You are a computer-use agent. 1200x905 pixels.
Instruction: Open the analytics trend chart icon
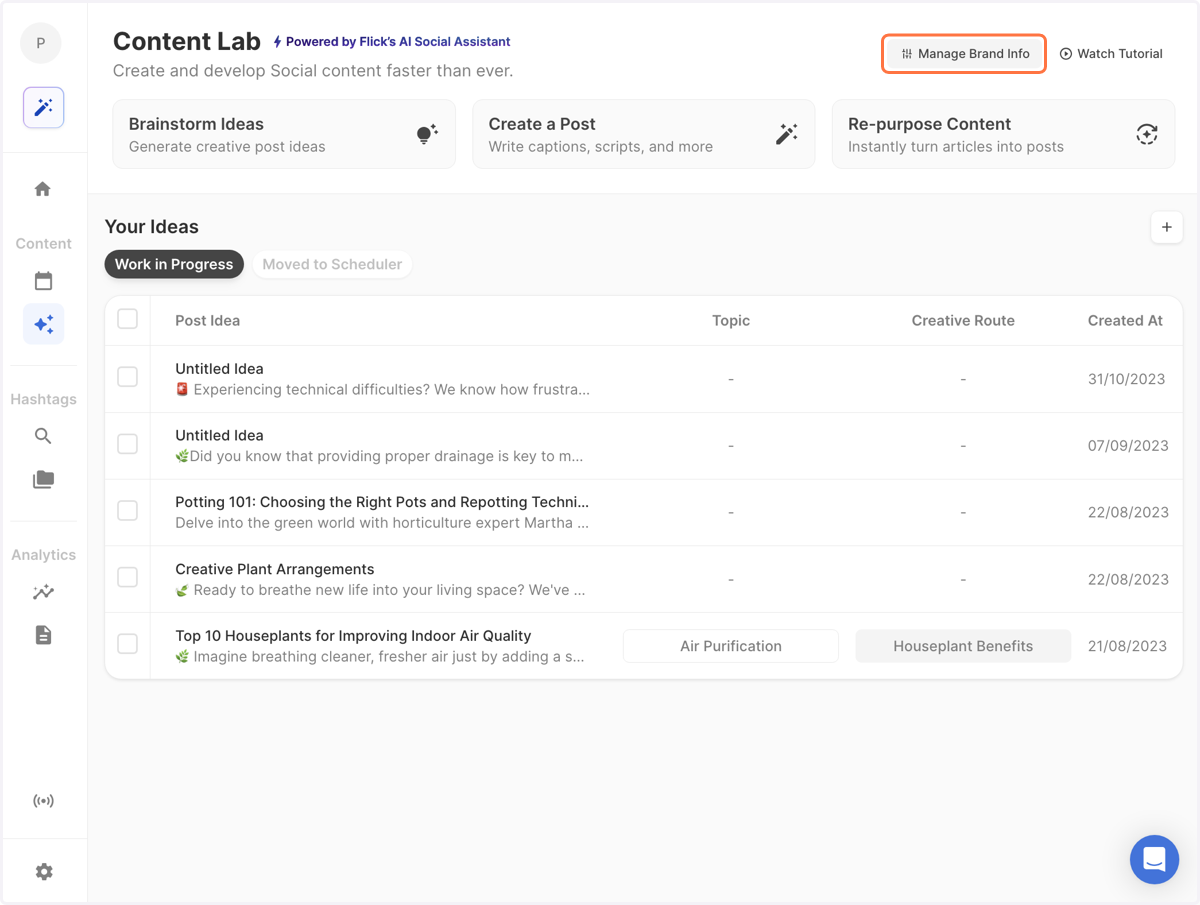click(43, 592)
